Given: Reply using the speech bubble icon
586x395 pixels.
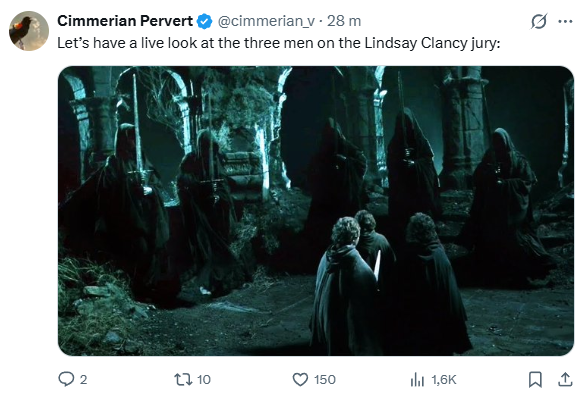Looking at the screenshot, I should point(66,379).
